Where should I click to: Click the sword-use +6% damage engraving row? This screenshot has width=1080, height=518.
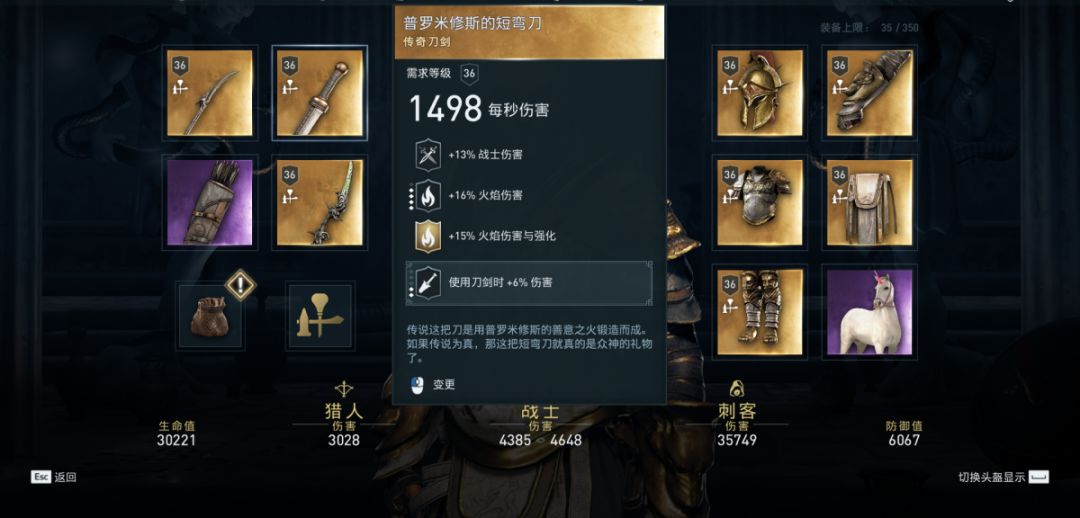[x=529, y=282]
